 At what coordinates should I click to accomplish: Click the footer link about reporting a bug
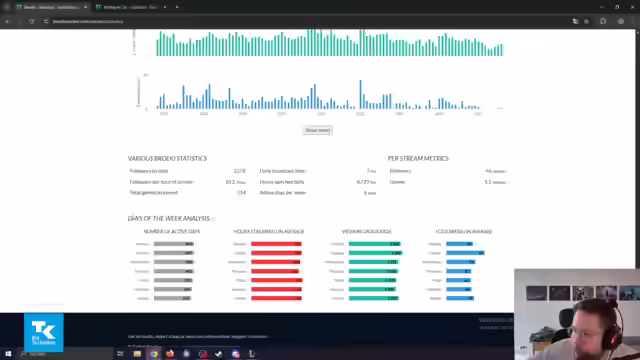pyautogui.click(x=198, y=337)
